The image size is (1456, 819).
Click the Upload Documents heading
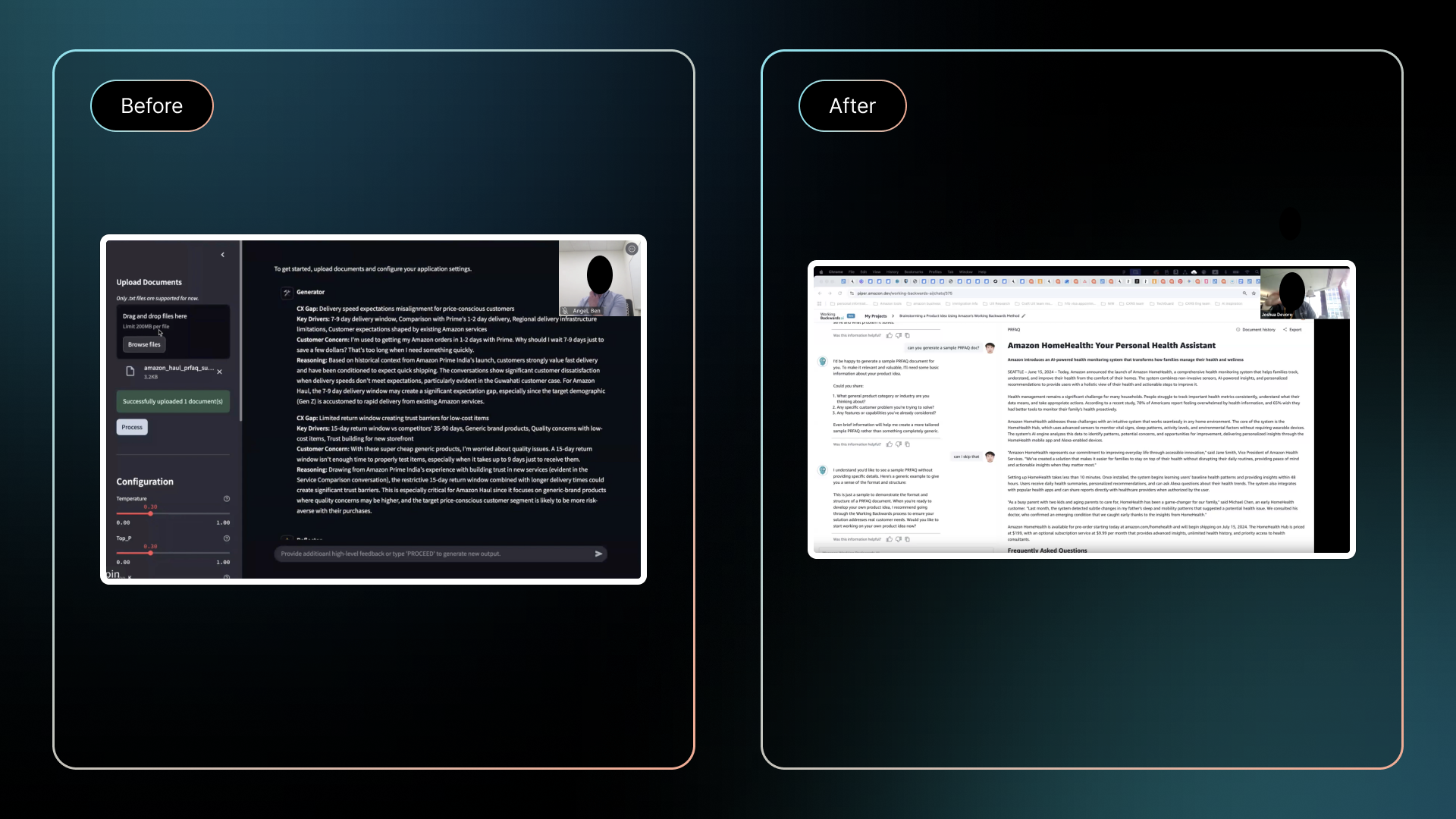tap(149, 282)
